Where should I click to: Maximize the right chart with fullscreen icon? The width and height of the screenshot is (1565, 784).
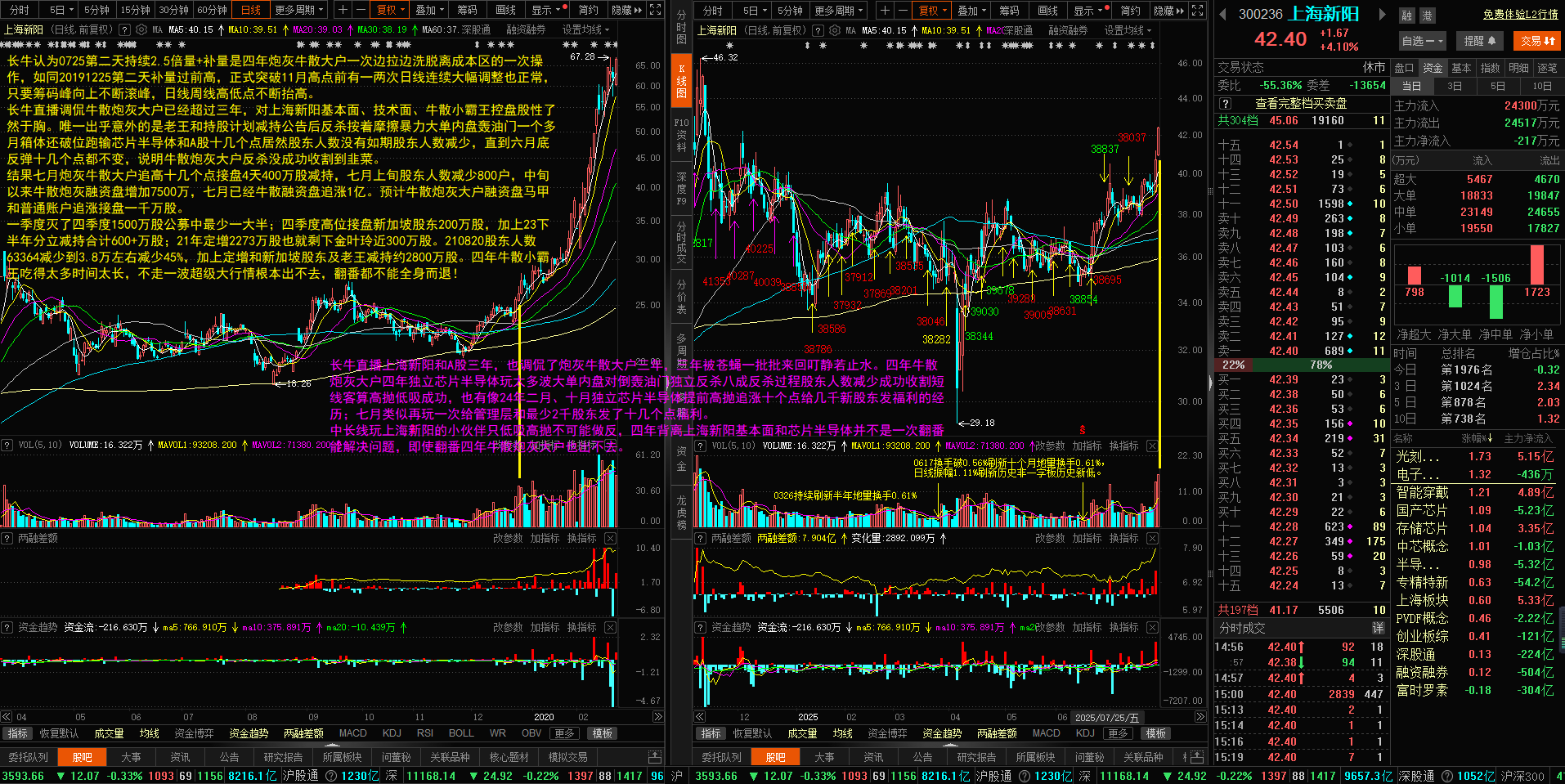1197,10
